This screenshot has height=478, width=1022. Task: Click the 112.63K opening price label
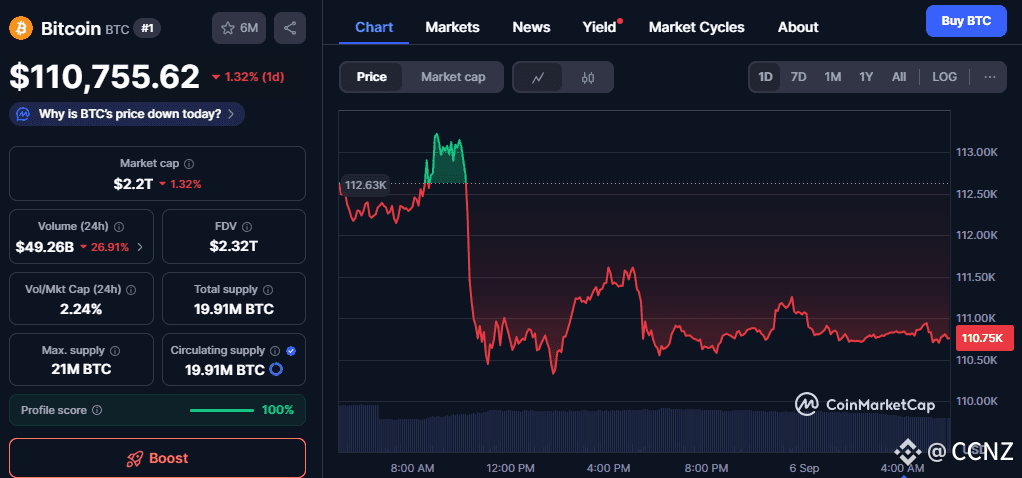point(366,186)
